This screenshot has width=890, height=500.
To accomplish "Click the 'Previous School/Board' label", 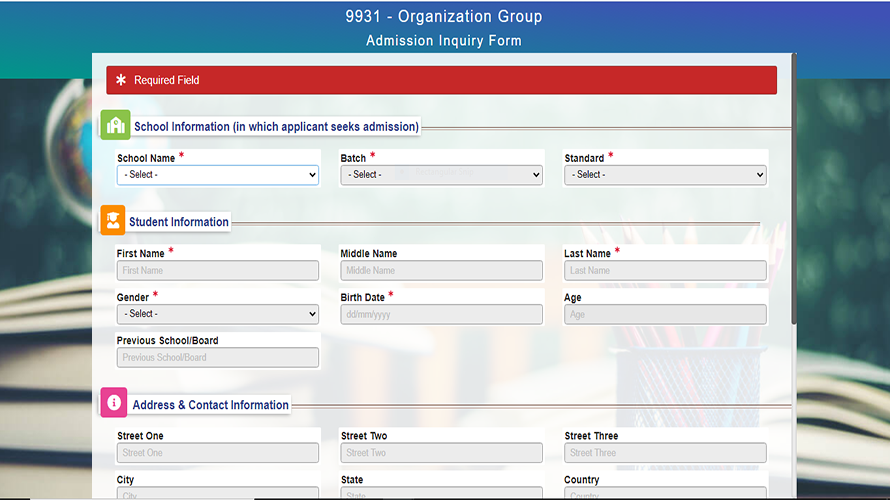I will click(x=167, y=341).
